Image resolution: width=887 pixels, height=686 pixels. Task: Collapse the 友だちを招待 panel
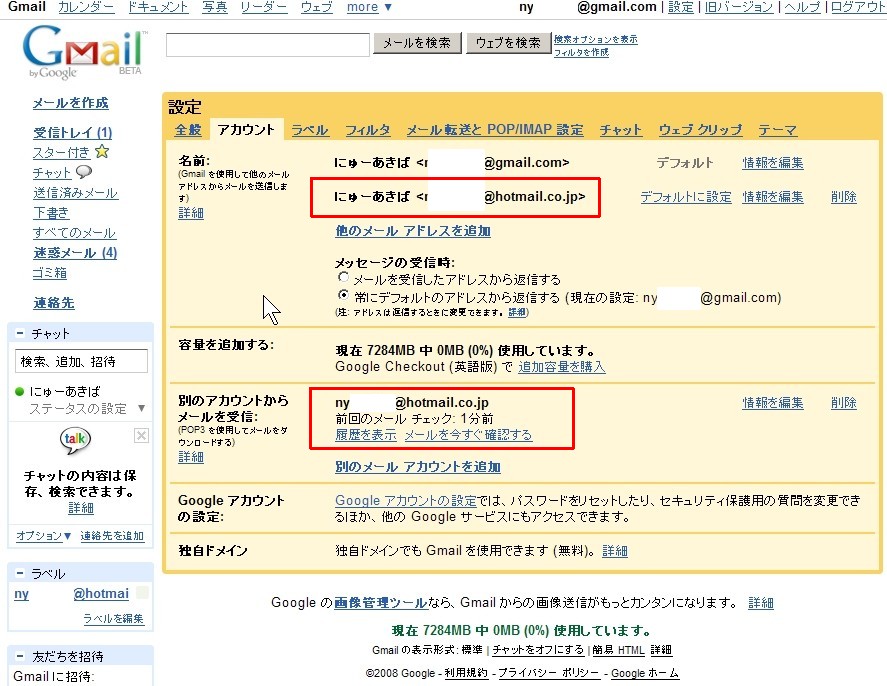coord(20,656)
